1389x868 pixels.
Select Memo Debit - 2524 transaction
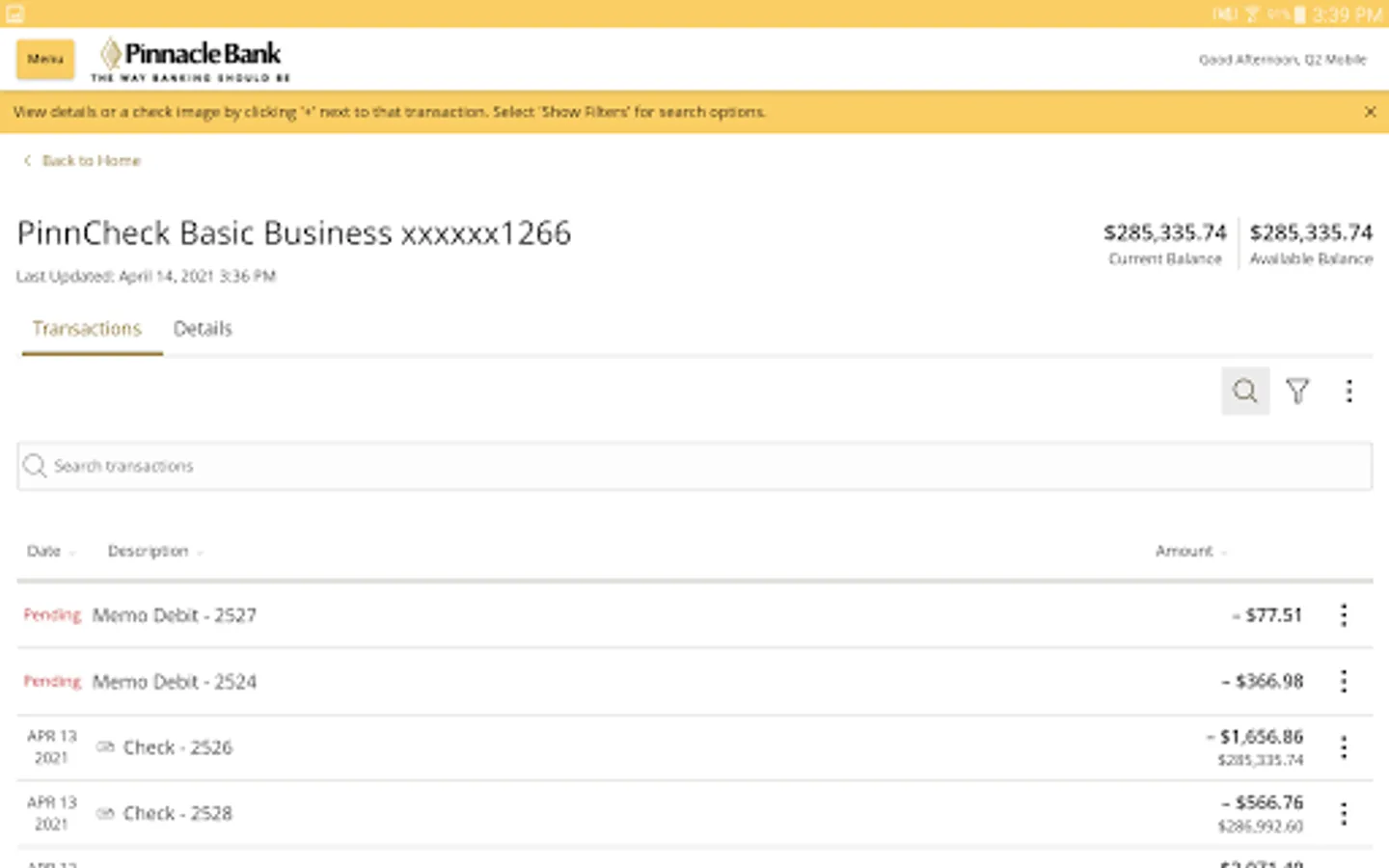694,682
